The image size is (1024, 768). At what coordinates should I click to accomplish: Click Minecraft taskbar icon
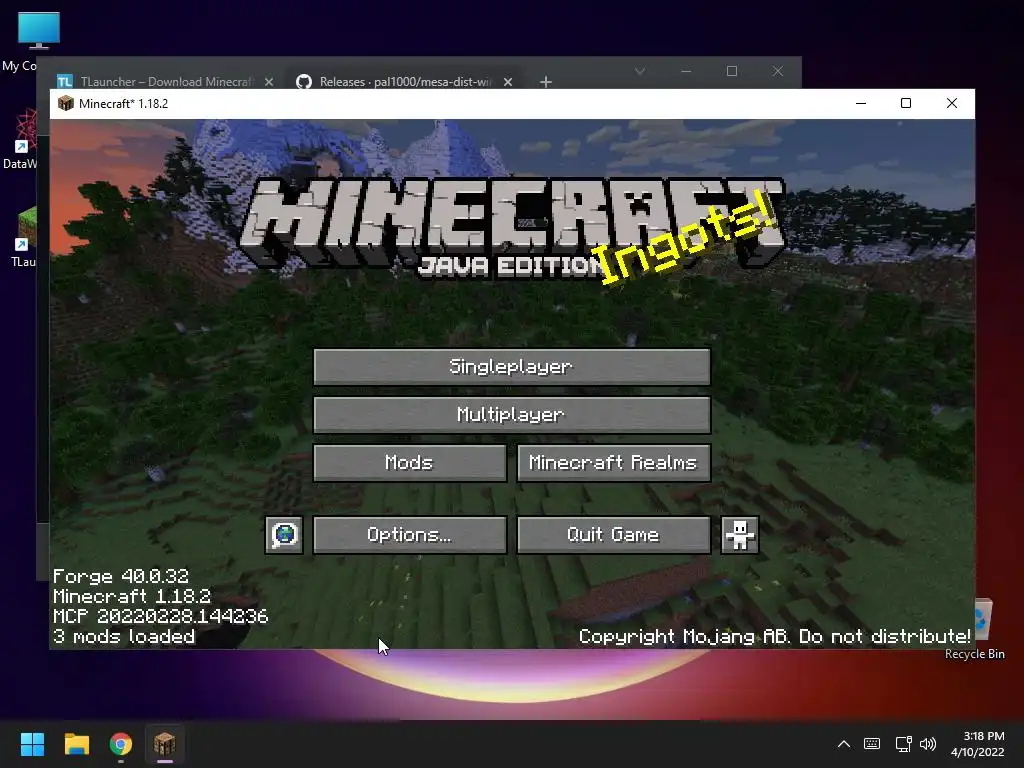point(165,744)
